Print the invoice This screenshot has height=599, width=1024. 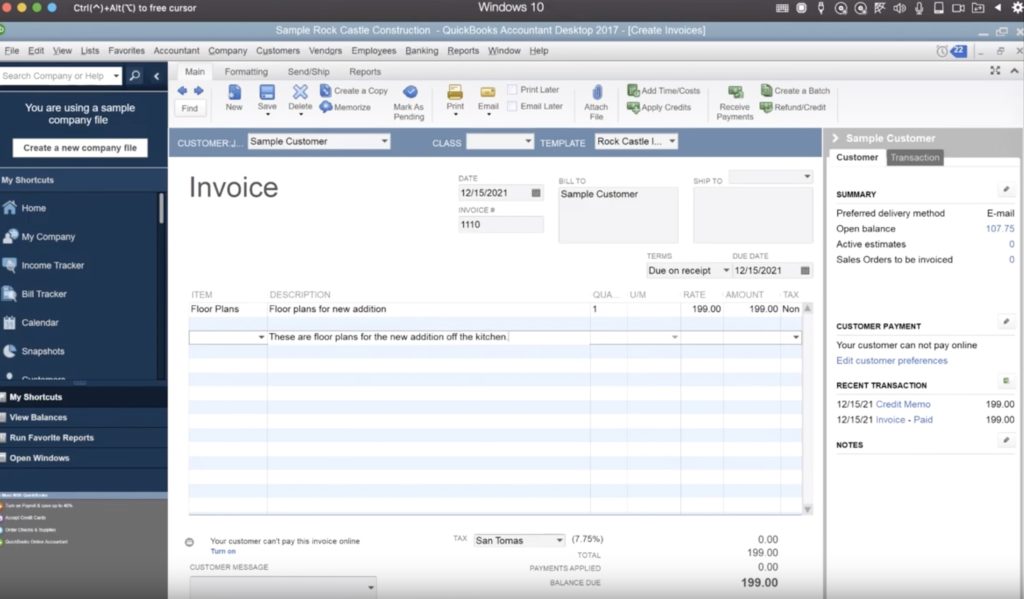(x=455, y=98)
